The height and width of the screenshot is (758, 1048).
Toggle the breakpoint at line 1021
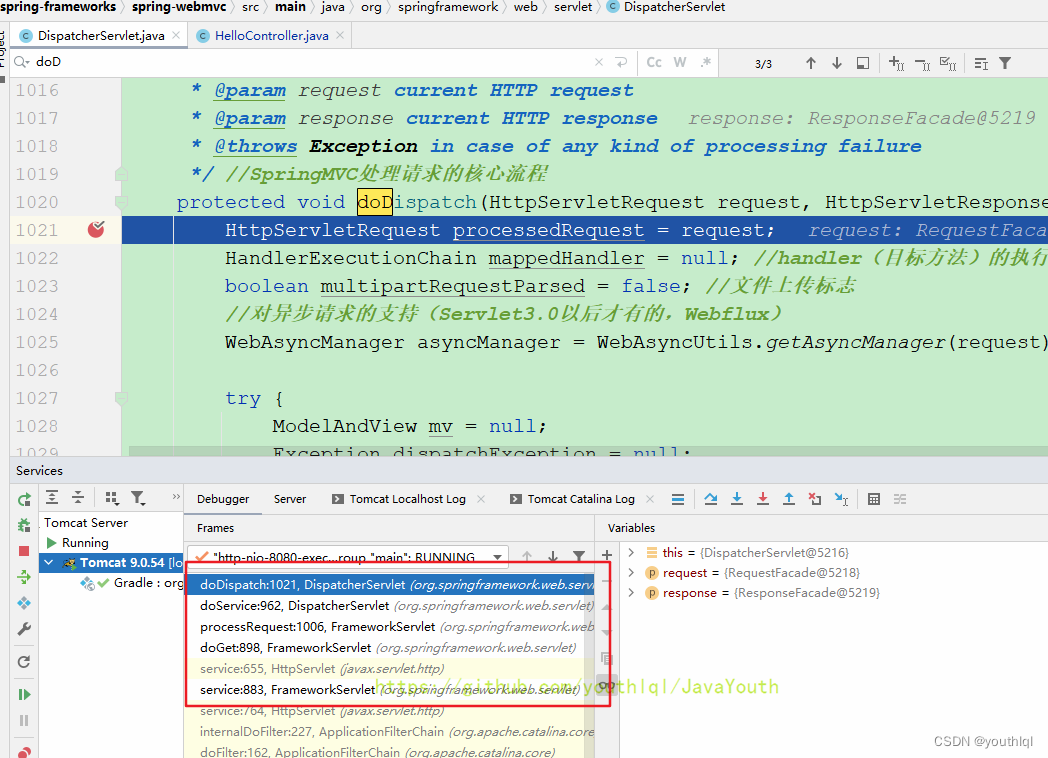(96, 229)
